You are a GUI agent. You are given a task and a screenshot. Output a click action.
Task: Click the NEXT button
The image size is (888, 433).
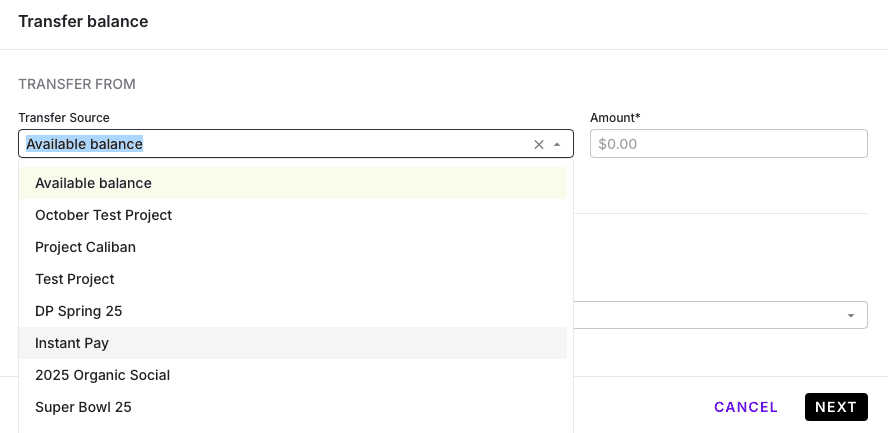(836, 407)
